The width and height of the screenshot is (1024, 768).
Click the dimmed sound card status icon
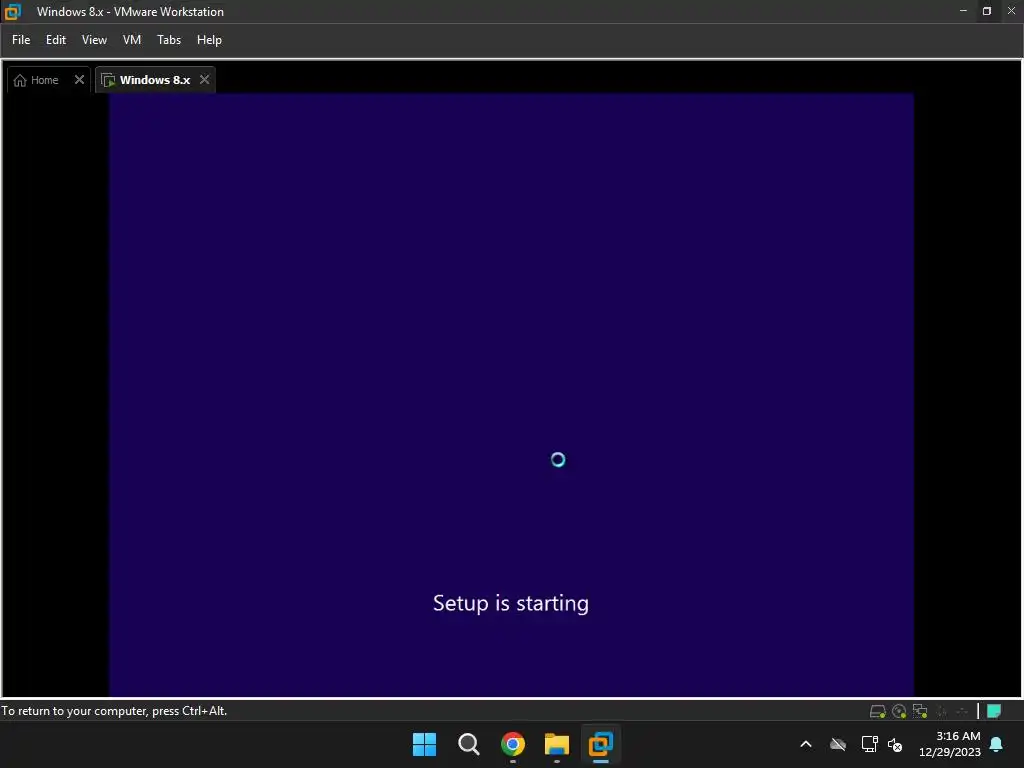(x=962, y=711)
